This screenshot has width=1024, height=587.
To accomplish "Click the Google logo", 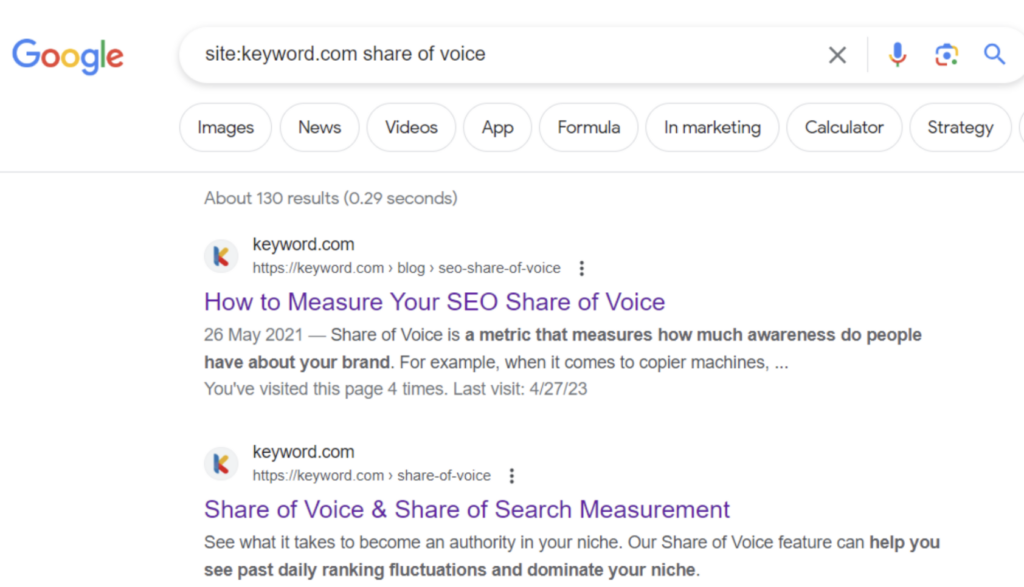I will [67, 56].
